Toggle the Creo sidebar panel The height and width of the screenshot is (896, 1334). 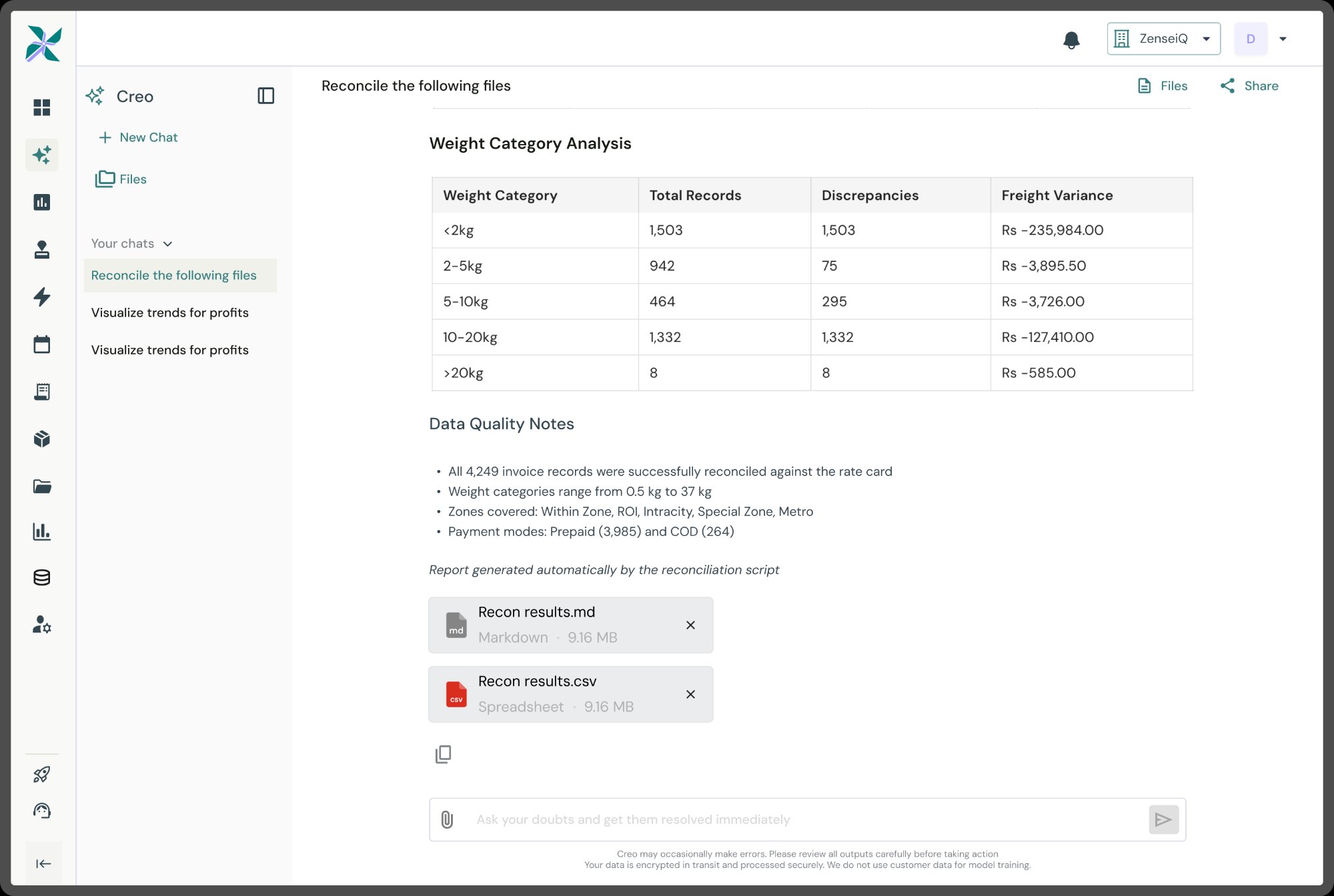coord(265,96)
